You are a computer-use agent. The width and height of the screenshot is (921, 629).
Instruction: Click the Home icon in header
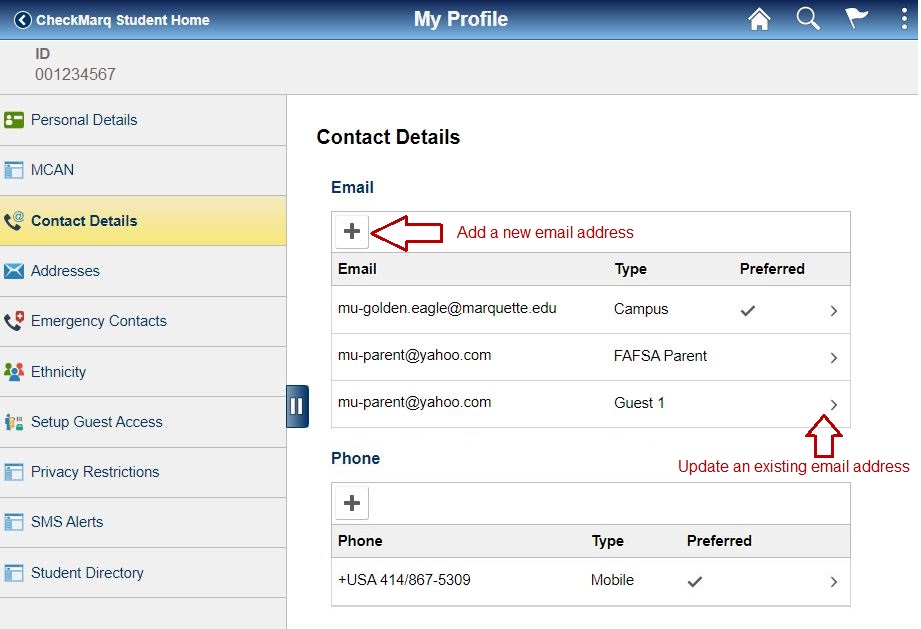(759, 19)
